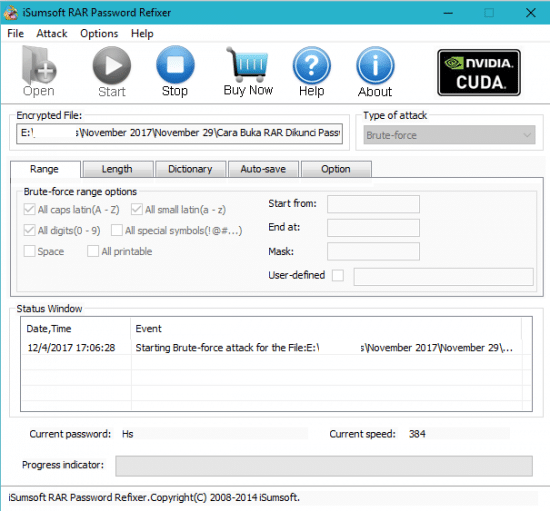Click the Mask input field
This screenshot has height=511, width=550.
[x=373, y=251]
